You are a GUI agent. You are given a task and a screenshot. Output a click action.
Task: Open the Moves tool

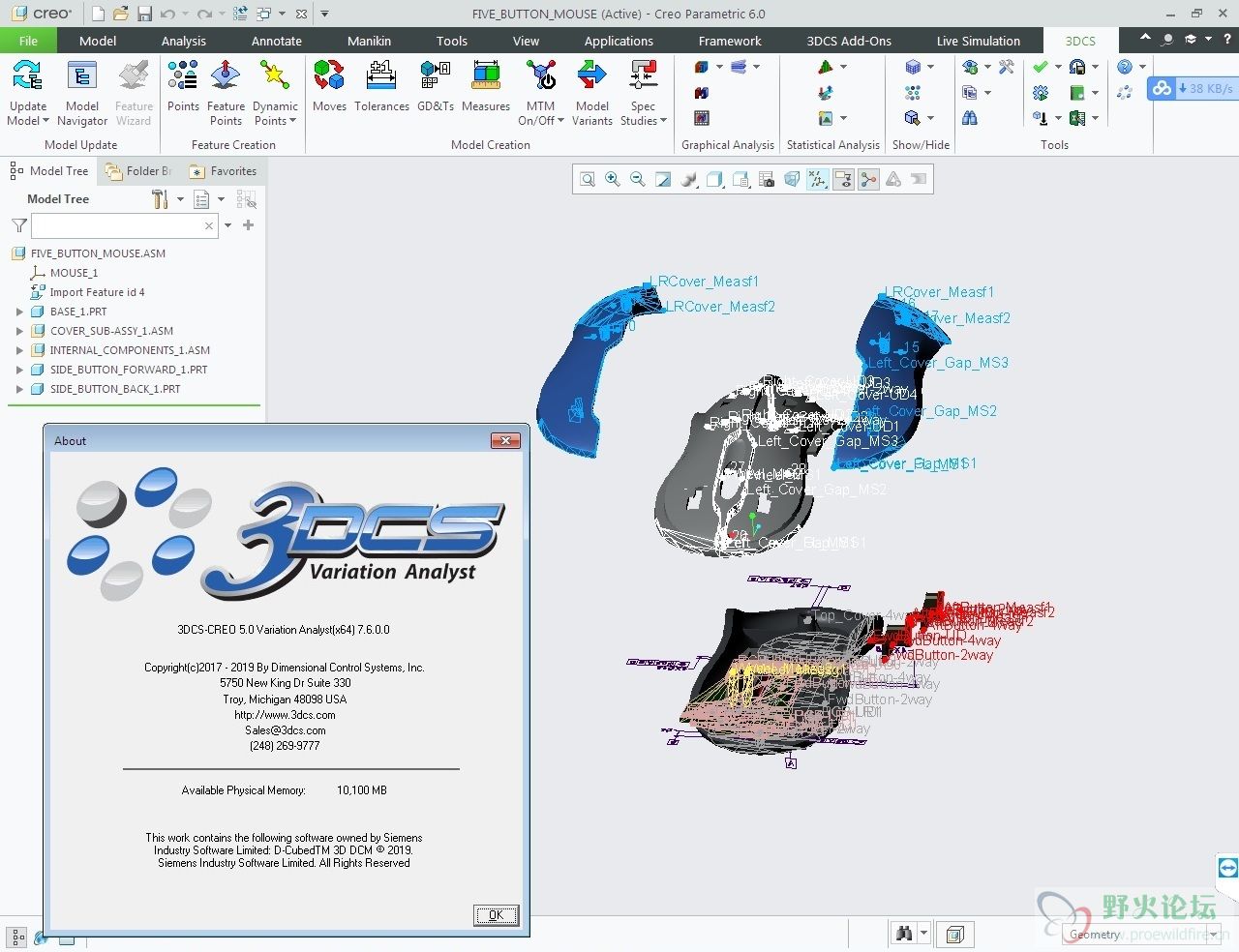329,87
